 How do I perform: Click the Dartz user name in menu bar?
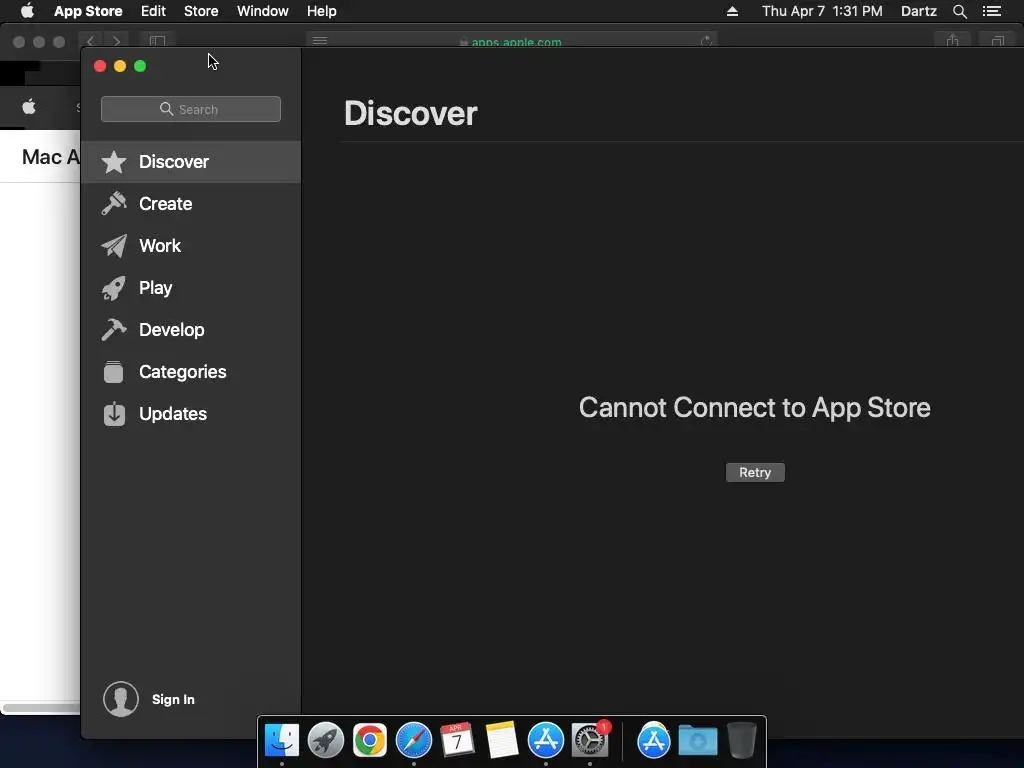(x=918, y=11)
